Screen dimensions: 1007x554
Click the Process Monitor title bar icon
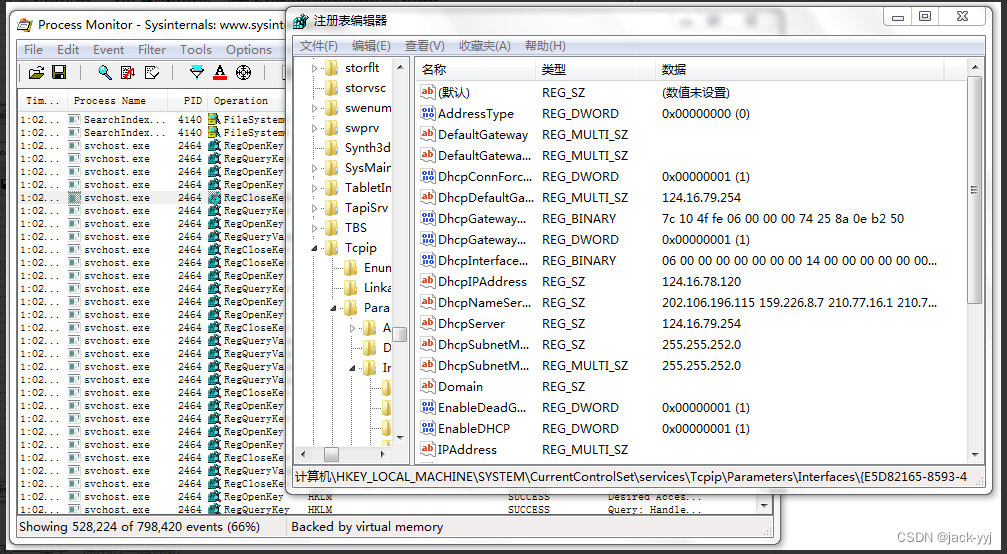click(24, 25)
